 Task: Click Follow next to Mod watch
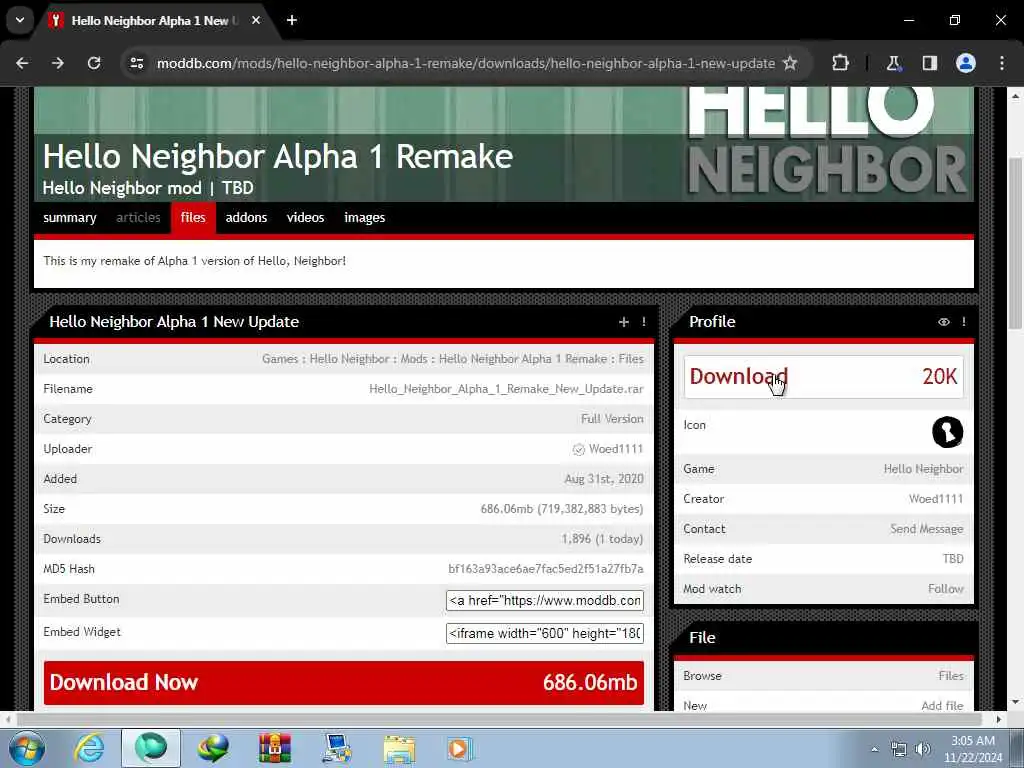coord(946,589)
